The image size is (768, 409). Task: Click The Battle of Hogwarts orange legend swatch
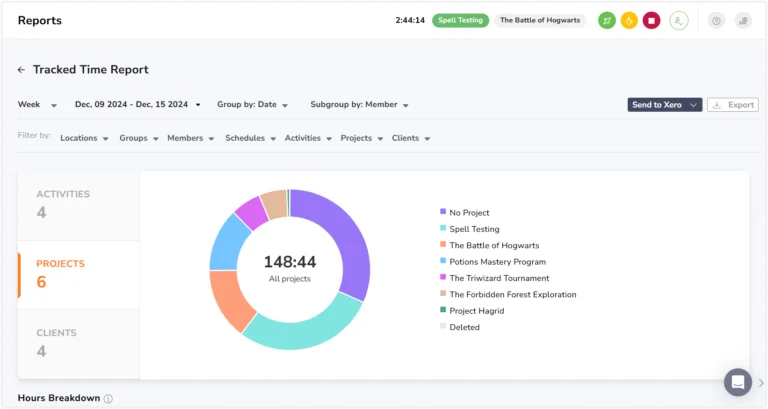click(443, 244)
